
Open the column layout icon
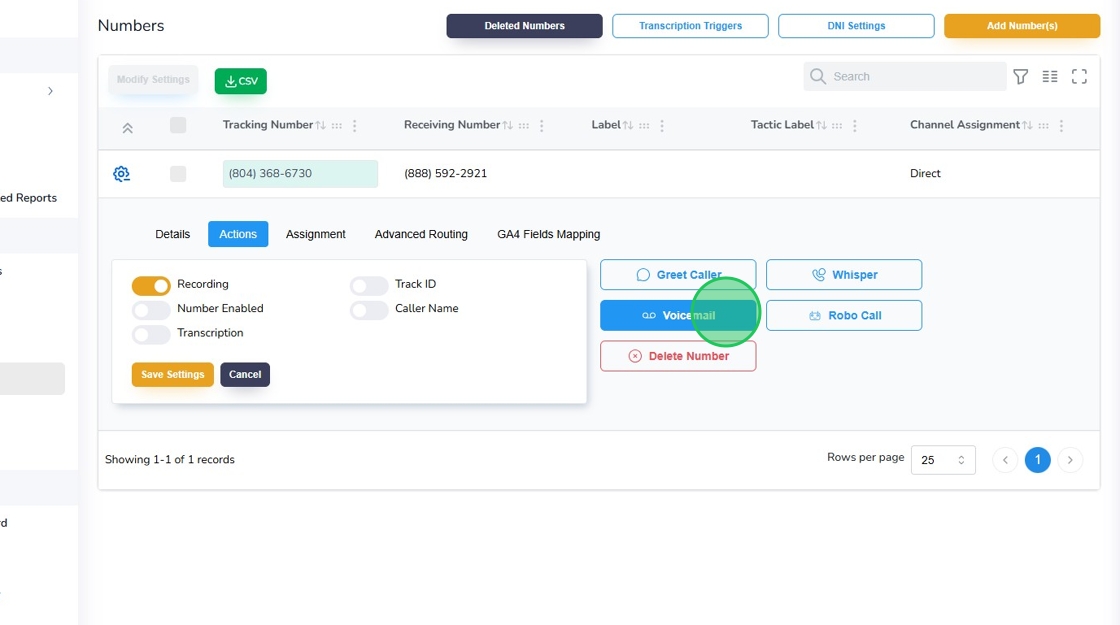pos(1050,76)
